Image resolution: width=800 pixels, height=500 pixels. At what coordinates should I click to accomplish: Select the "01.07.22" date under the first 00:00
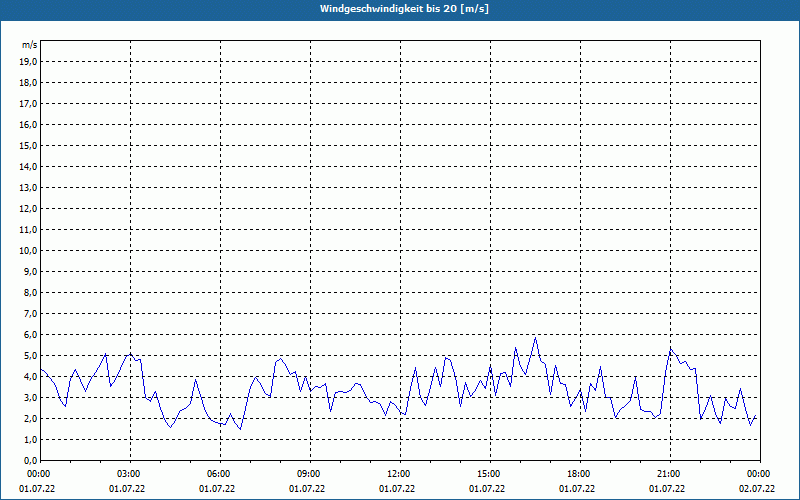[37, 489]
